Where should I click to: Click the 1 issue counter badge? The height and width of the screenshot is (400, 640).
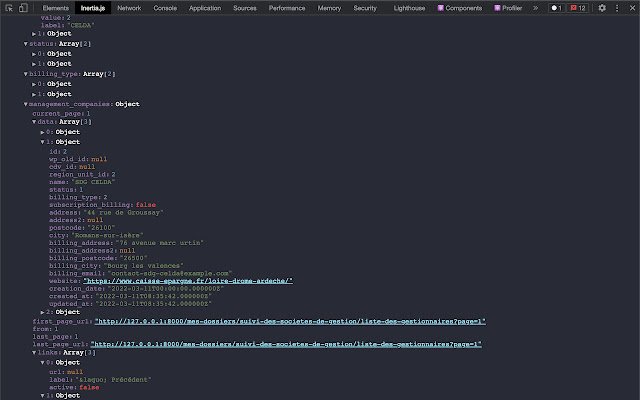557,8
